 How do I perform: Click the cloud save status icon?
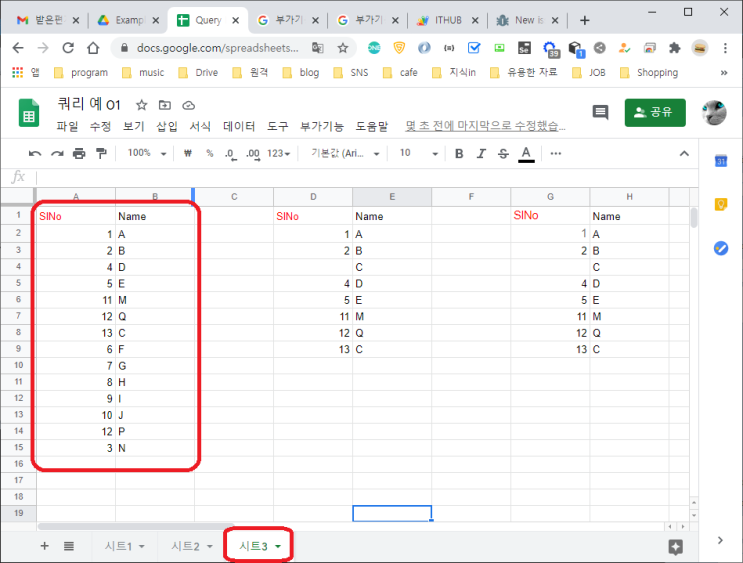coord(189,105)
